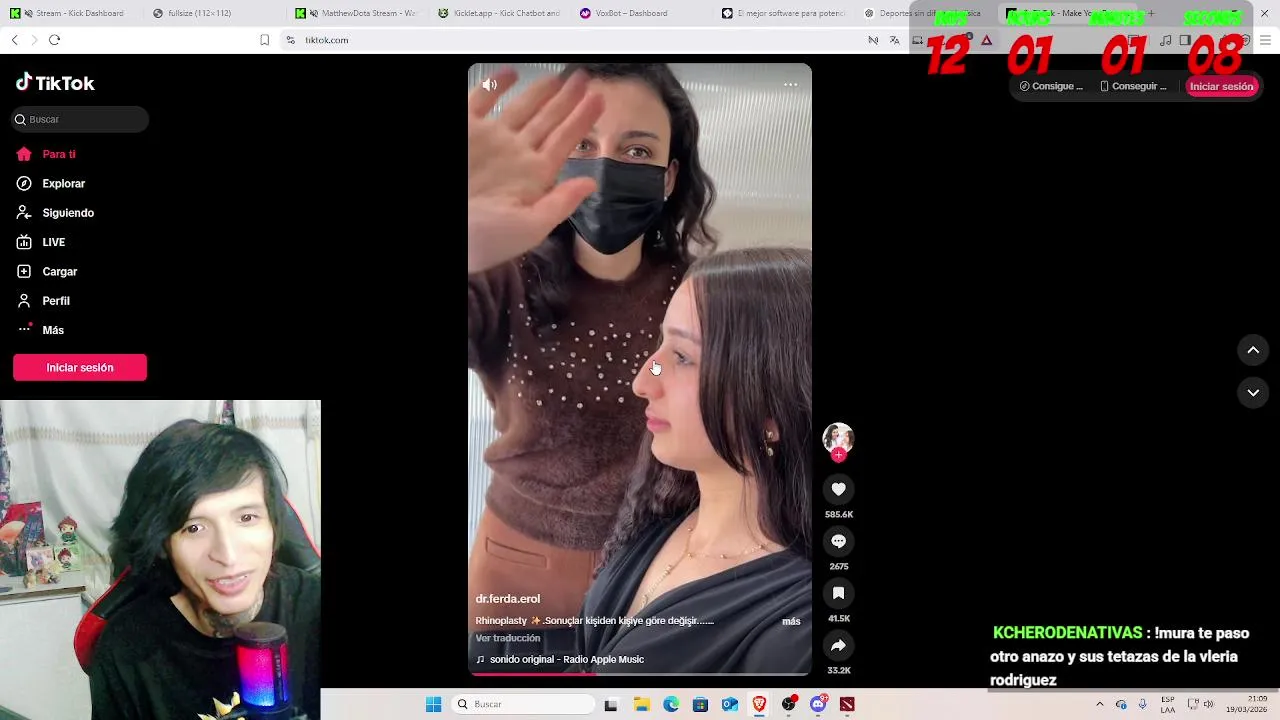The width and height of the screenshot is (1280, 720).
Task: Open Microsoft Edge from the taskbar
Action: 671,704
